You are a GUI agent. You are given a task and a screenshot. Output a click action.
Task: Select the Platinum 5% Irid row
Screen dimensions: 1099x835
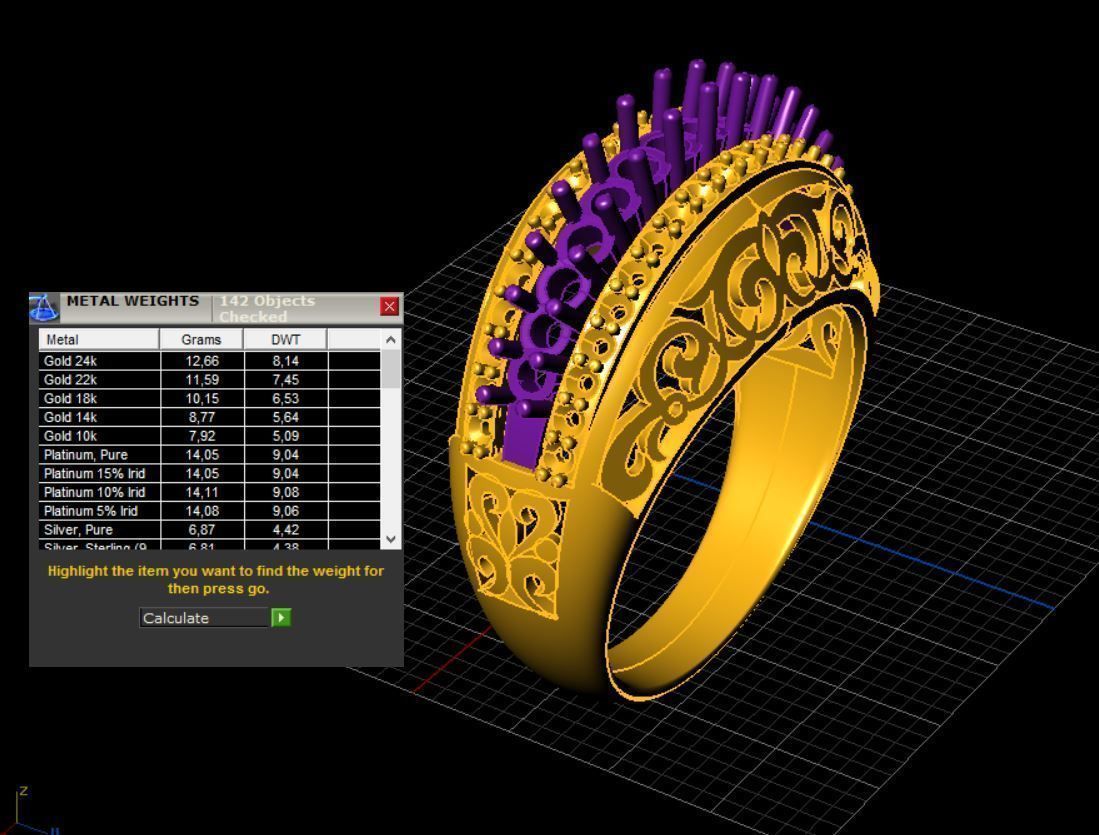[210, 511]
